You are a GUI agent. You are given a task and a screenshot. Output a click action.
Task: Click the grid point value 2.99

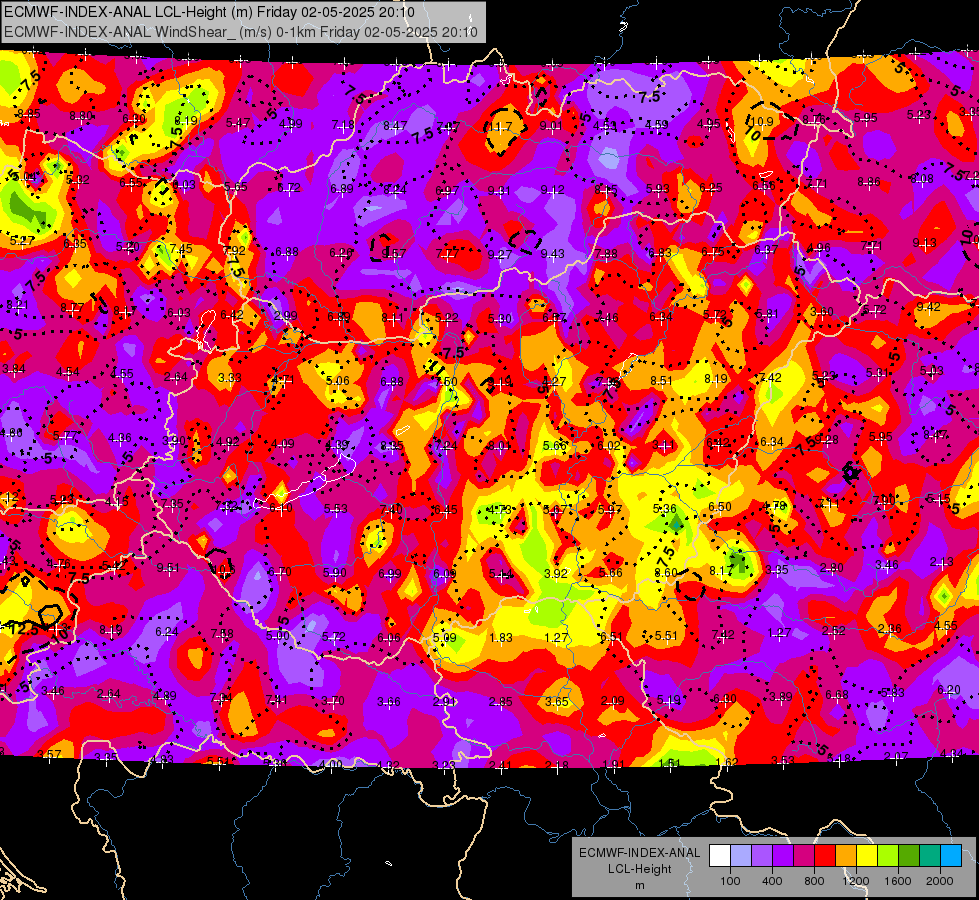(285, 315)
